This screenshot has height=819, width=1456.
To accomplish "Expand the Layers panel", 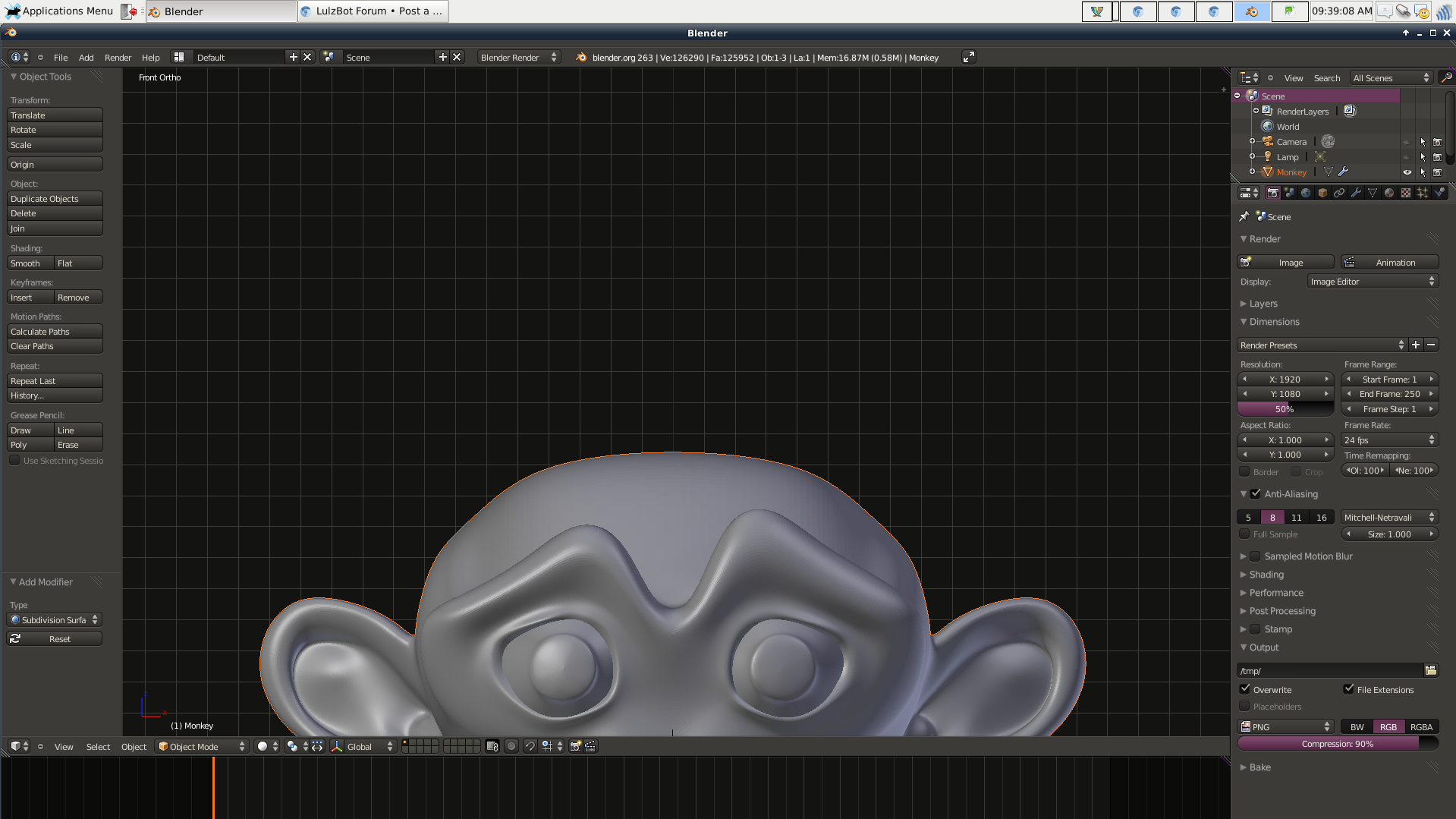I will pyautogui.click(x=1263, y=303).
